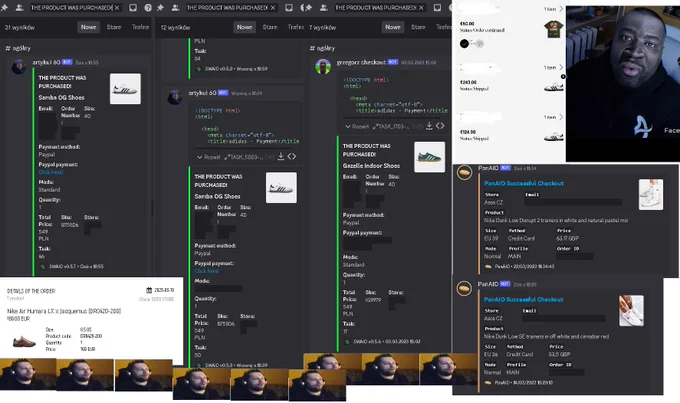Open the member list icon in the 7 wyników panel

[324, 7]
